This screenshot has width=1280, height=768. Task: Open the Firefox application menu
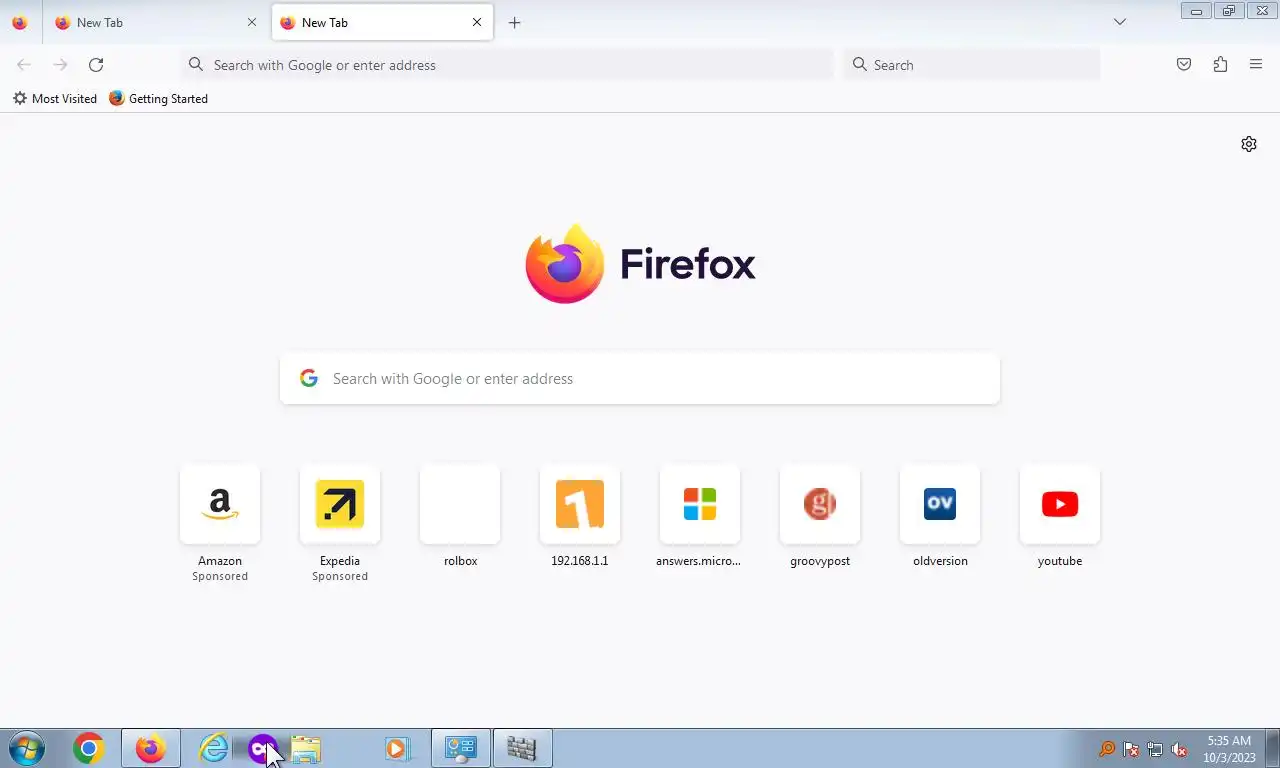(x=1256, y=65)
